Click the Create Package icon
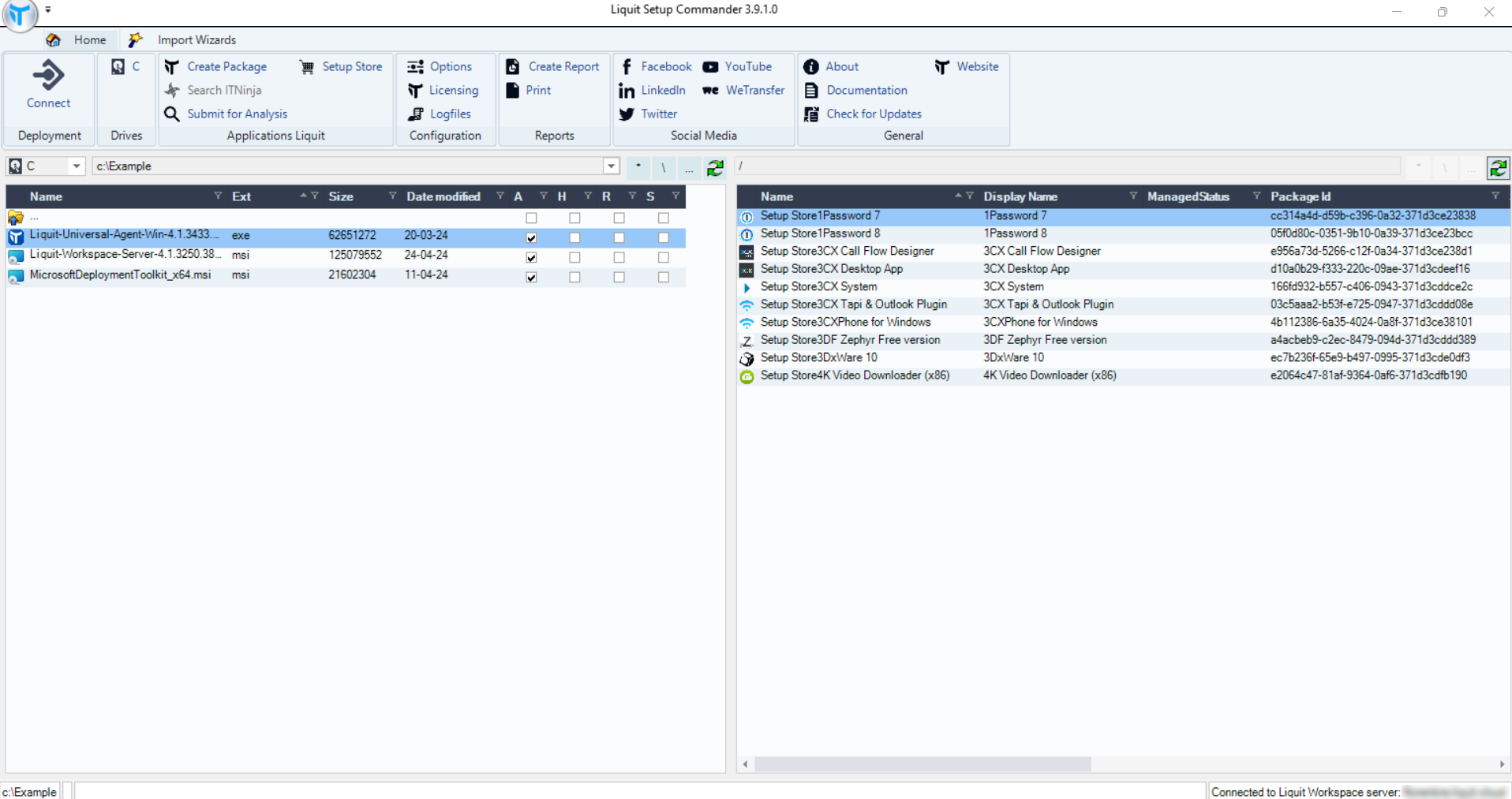 click(x=171, y=67)
